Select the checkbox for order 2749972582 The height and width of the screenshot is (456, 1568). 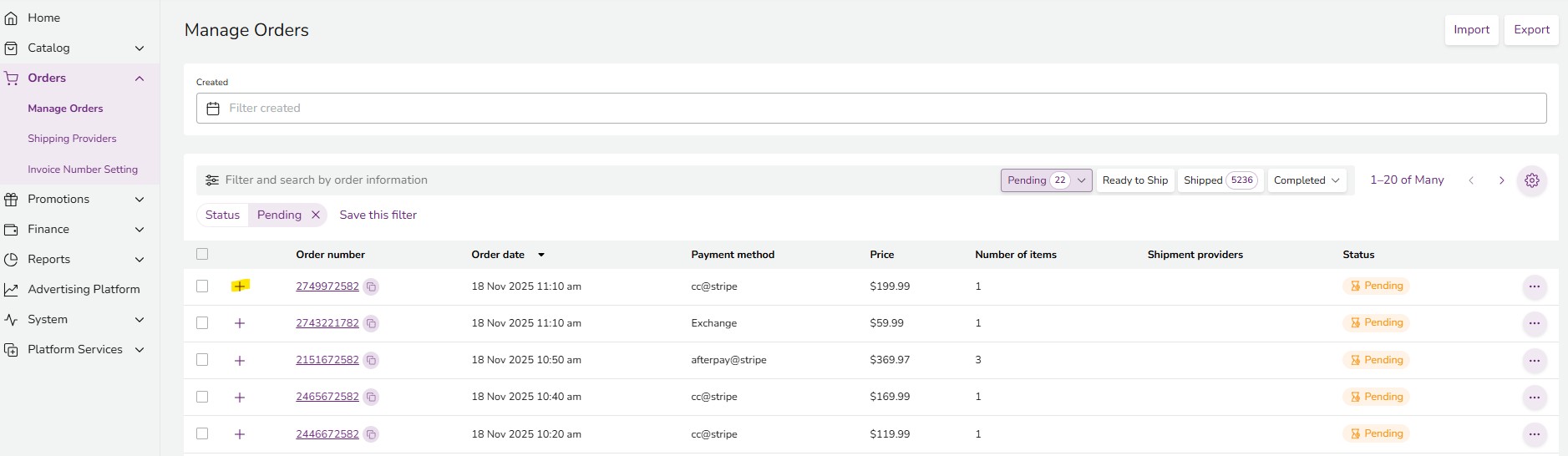coord(202,286)
